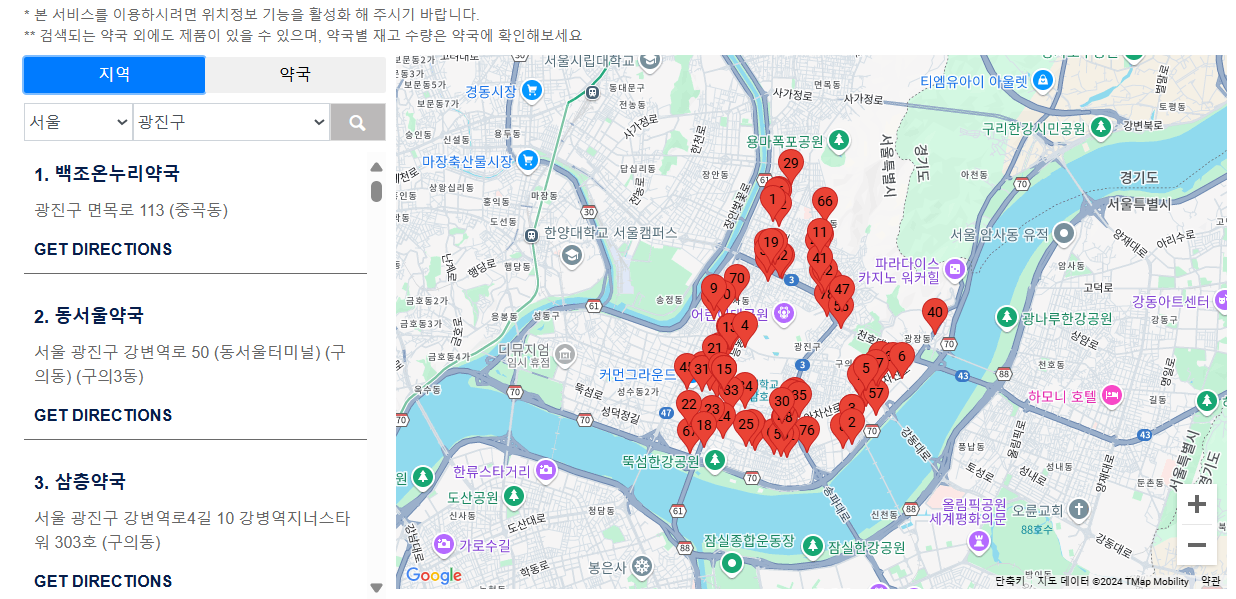The width and height of the screenshot is (1236, 599).
Task: Select the '1. 백조온누리약국' title
Action: coord(107,174)
